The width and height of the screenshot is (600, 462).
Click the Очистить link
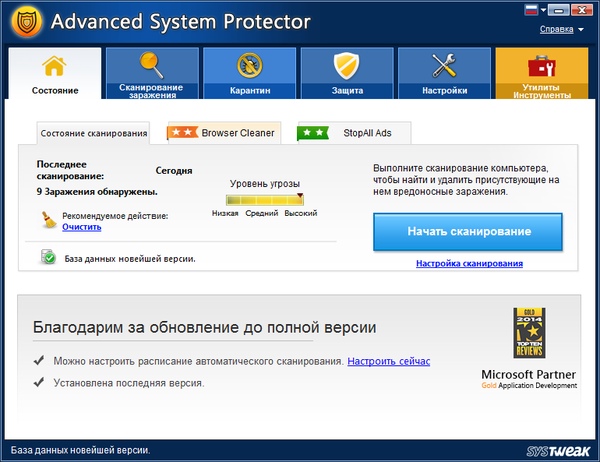point(81,227)
